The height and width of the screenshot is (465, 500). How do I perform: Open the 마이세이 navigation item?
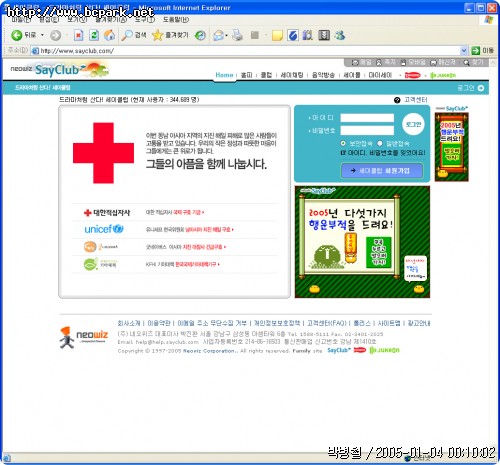(380, 75)
